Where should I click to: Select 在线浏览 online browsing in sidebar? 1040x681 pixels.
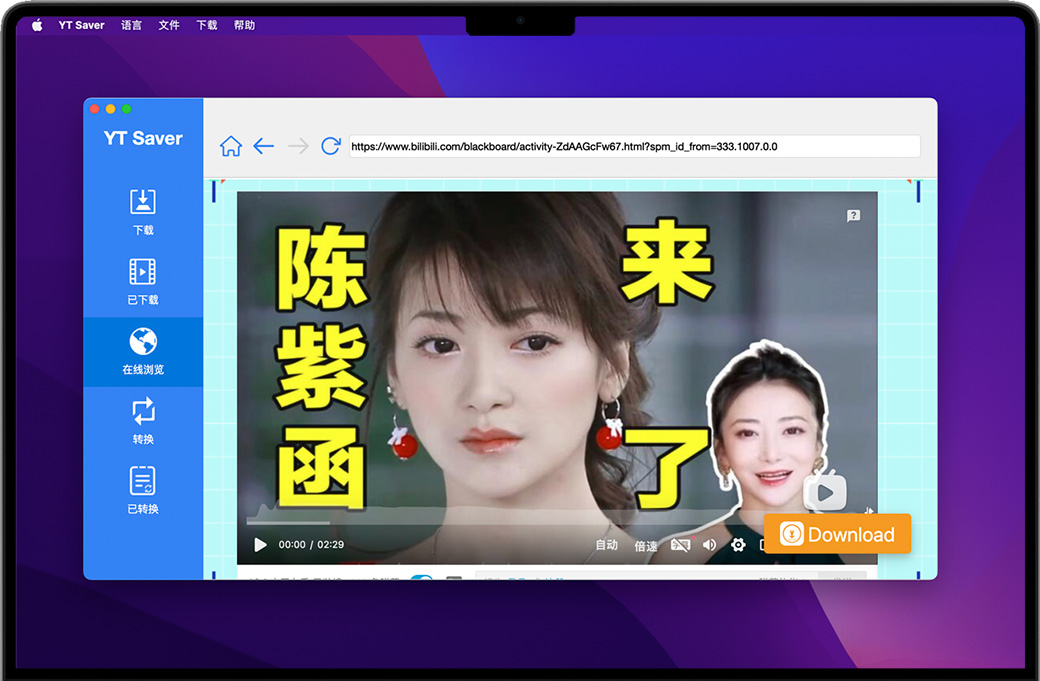[143, 351]
